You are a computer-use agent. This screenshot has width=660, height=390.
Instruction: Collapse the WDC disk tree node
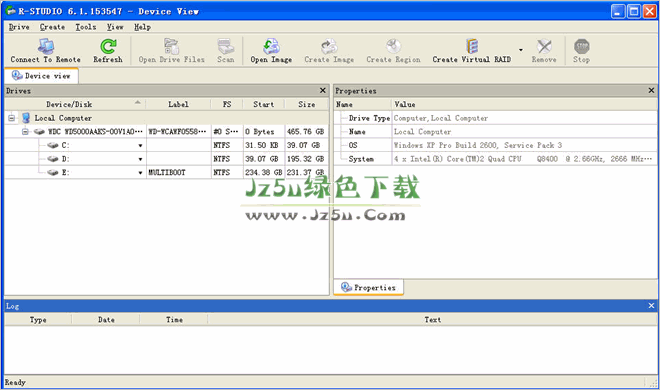point(25,132)
